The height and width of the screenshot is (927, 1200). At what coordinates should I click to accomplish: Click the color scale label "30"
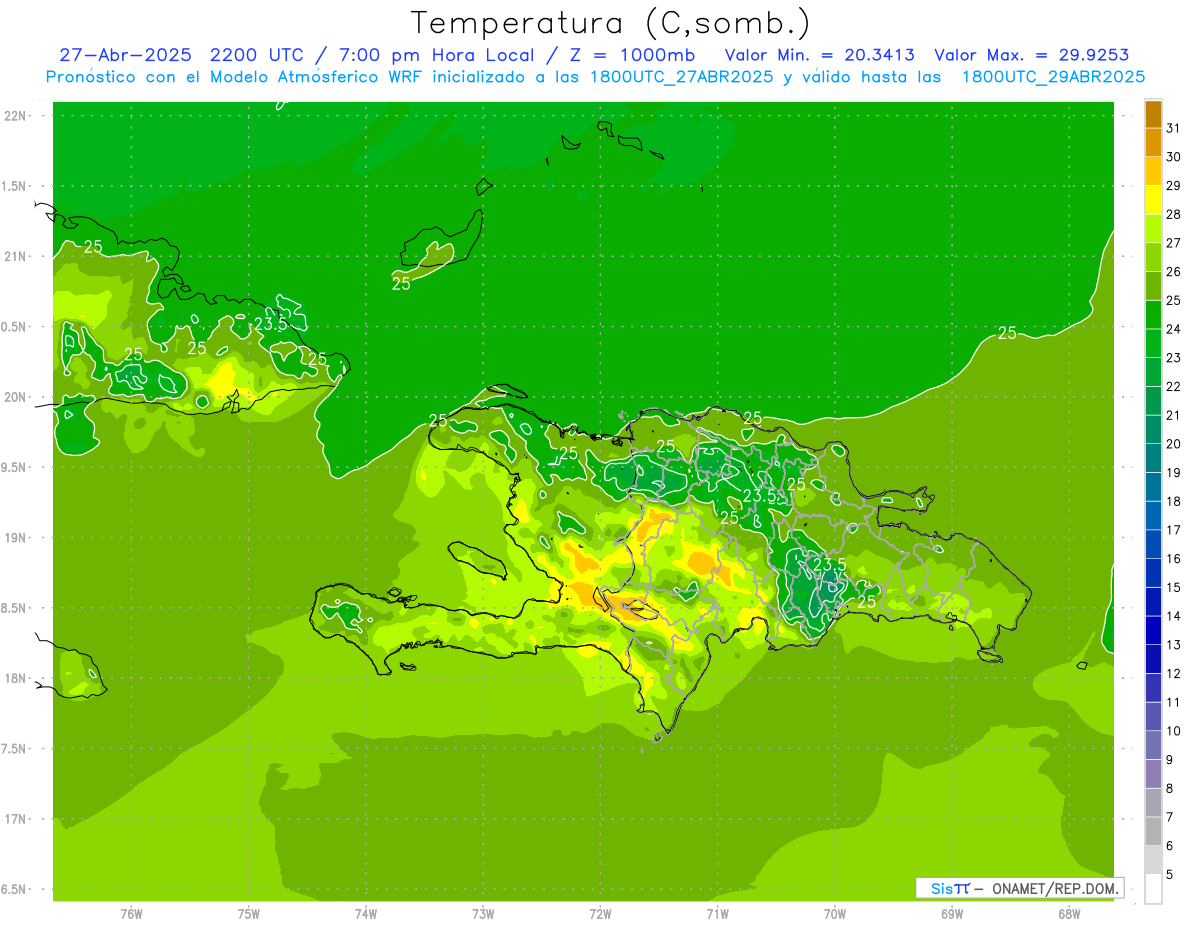pyautogui.click(x=1173, y=157)
